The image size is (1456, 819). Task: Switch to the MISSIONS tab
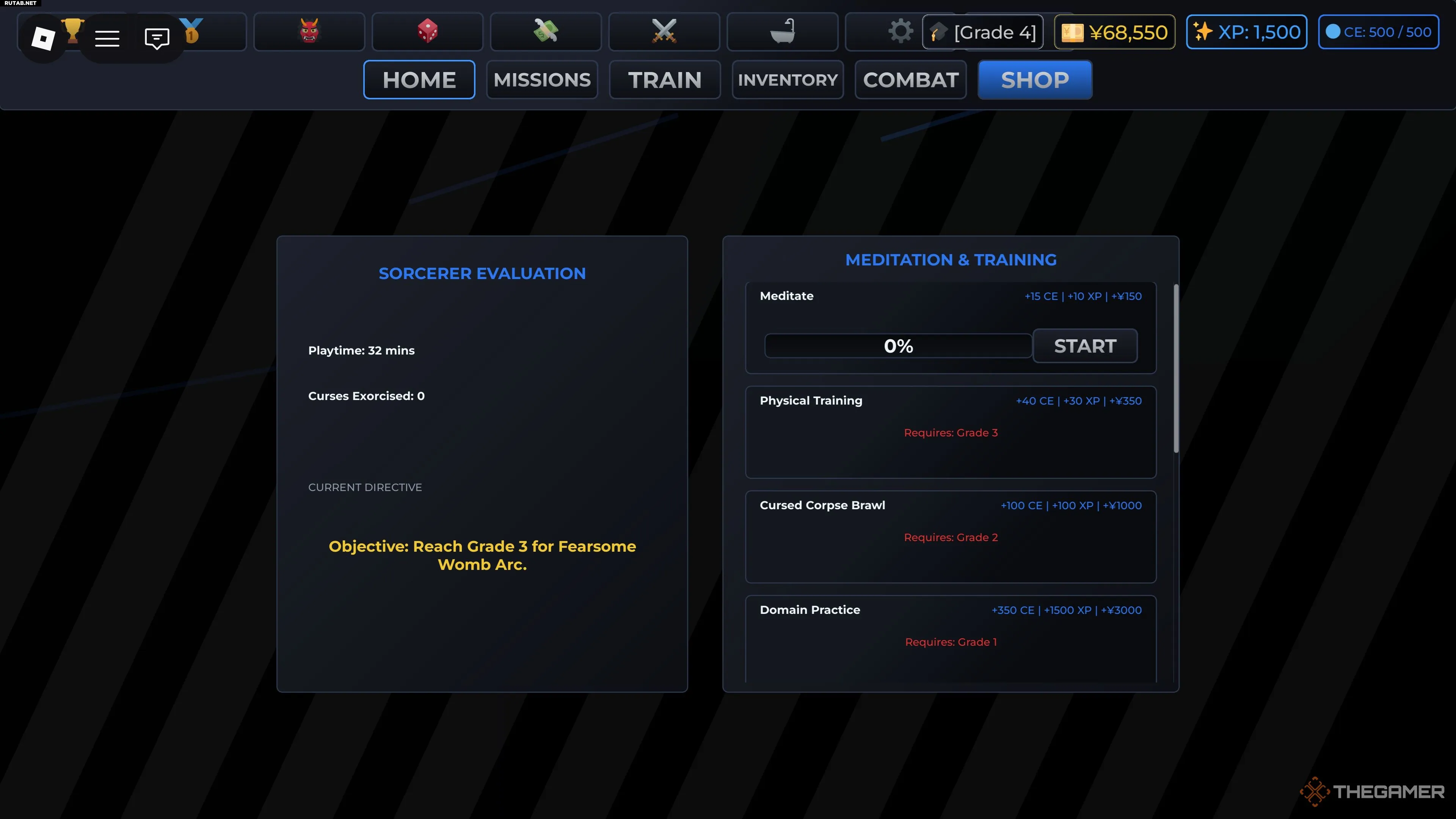point(541,80)
